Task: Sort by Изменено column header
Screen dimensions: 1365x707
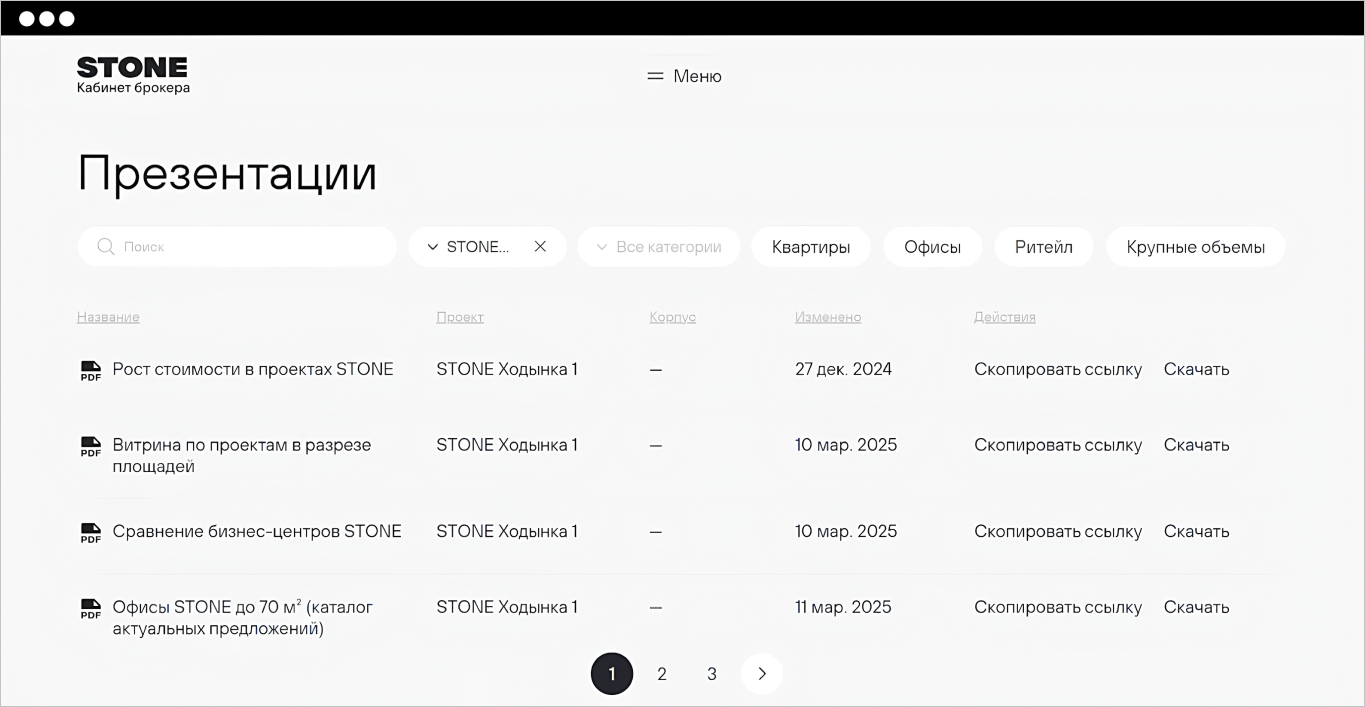Action: (828, 317)
